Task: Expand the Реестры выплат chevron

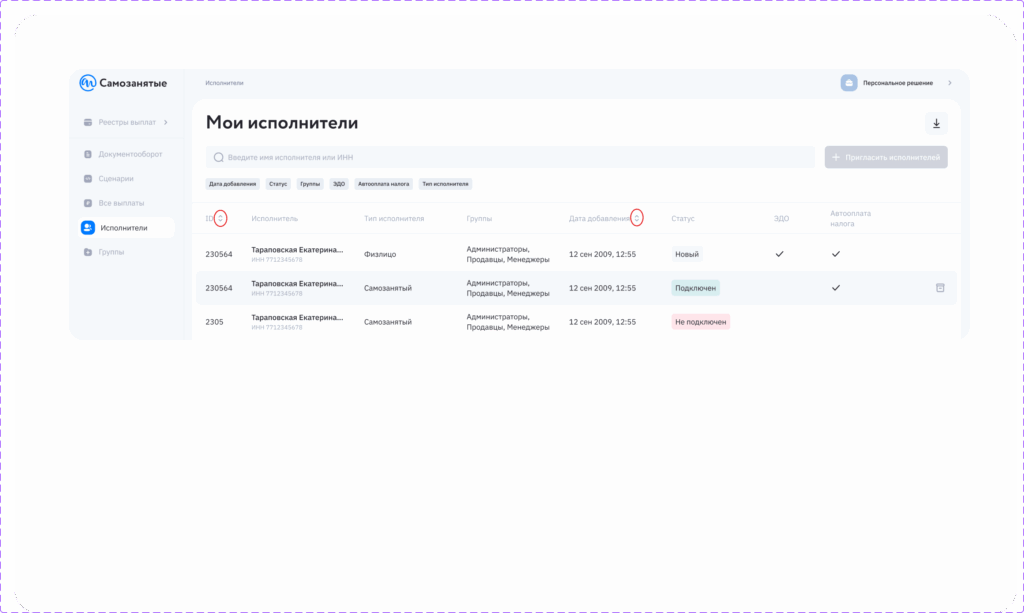Action: click(166, 122)
